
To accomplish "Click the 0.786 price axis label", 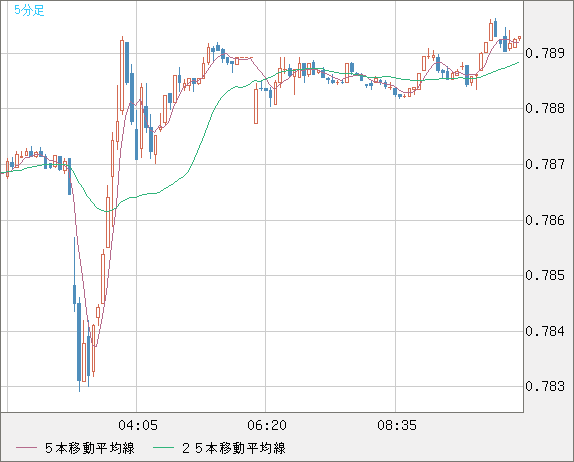I will pyautogui.click(x=545, y=220).
